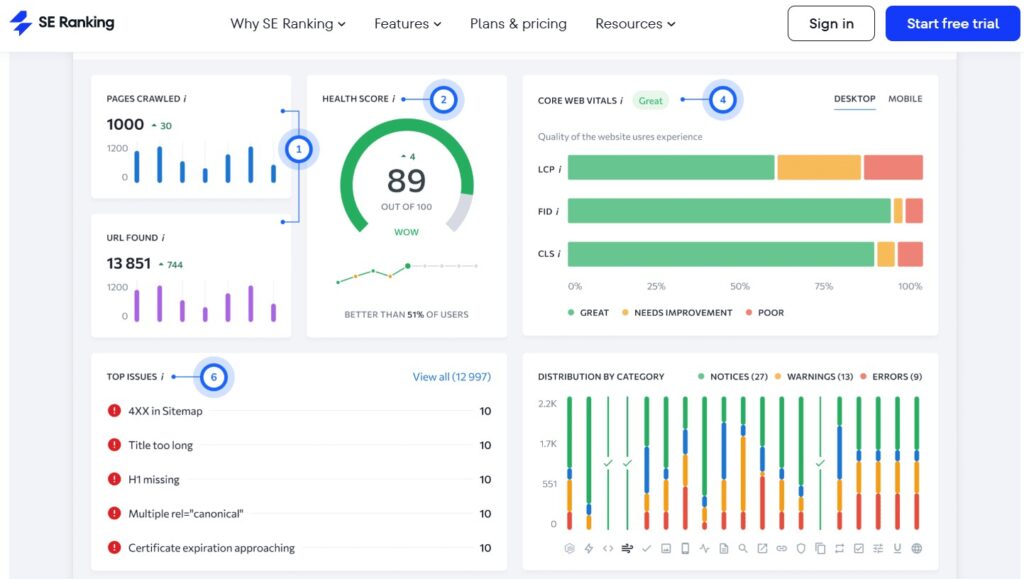Expand the Why SE Ranking menu

288,24
